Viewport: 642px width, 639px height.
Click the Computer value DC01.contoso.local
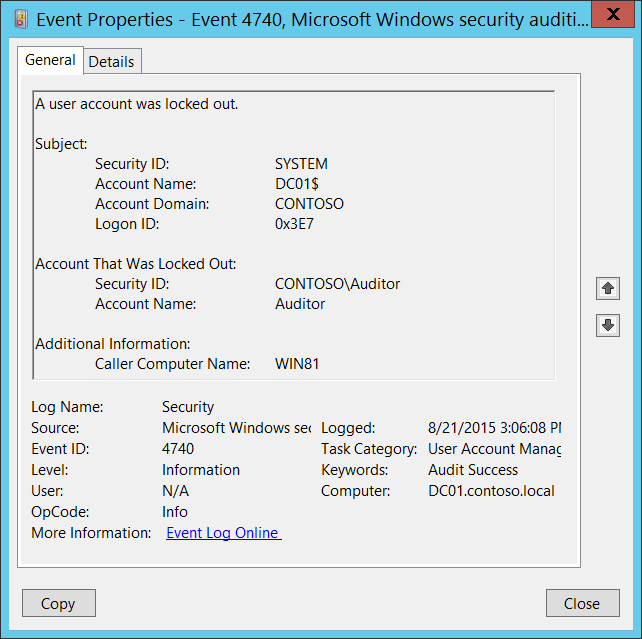[x=491, y=491]
